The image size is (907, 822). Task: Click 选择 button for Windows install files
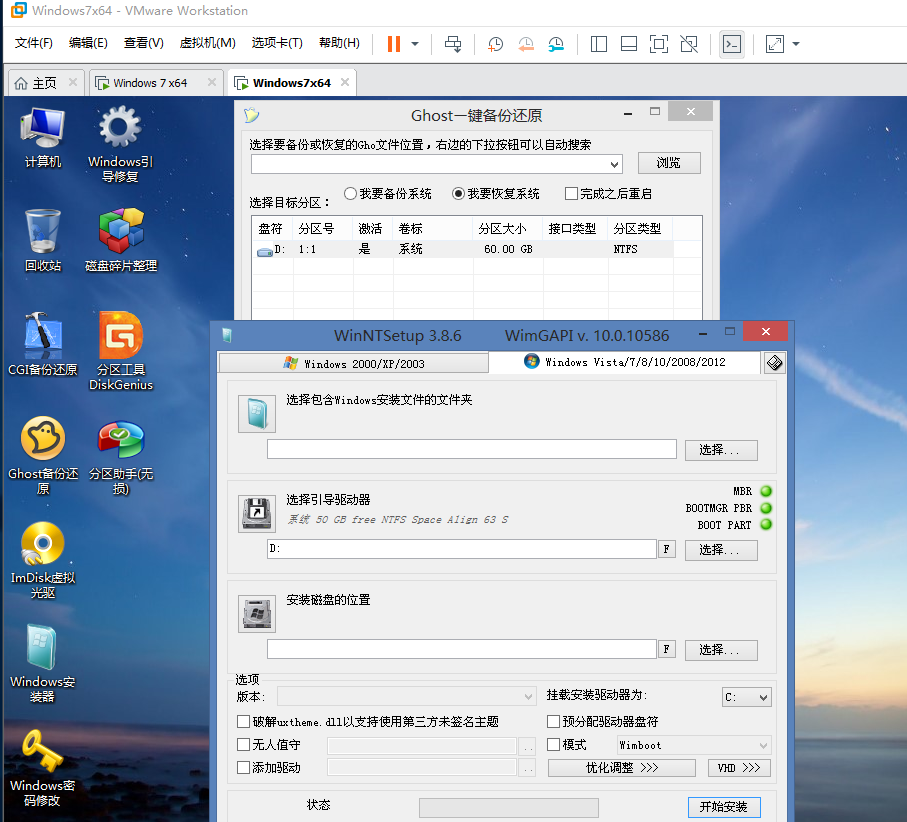click(x=721, y=450)
